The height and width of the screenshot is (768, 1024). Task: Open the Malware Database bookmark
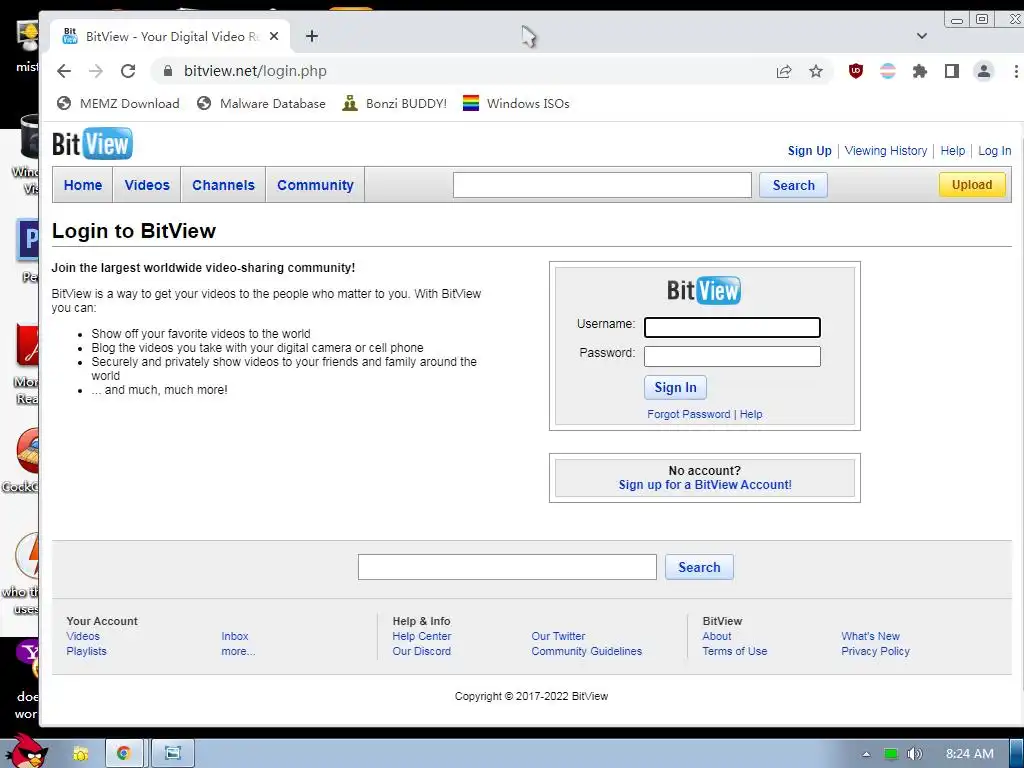[261, 103]
